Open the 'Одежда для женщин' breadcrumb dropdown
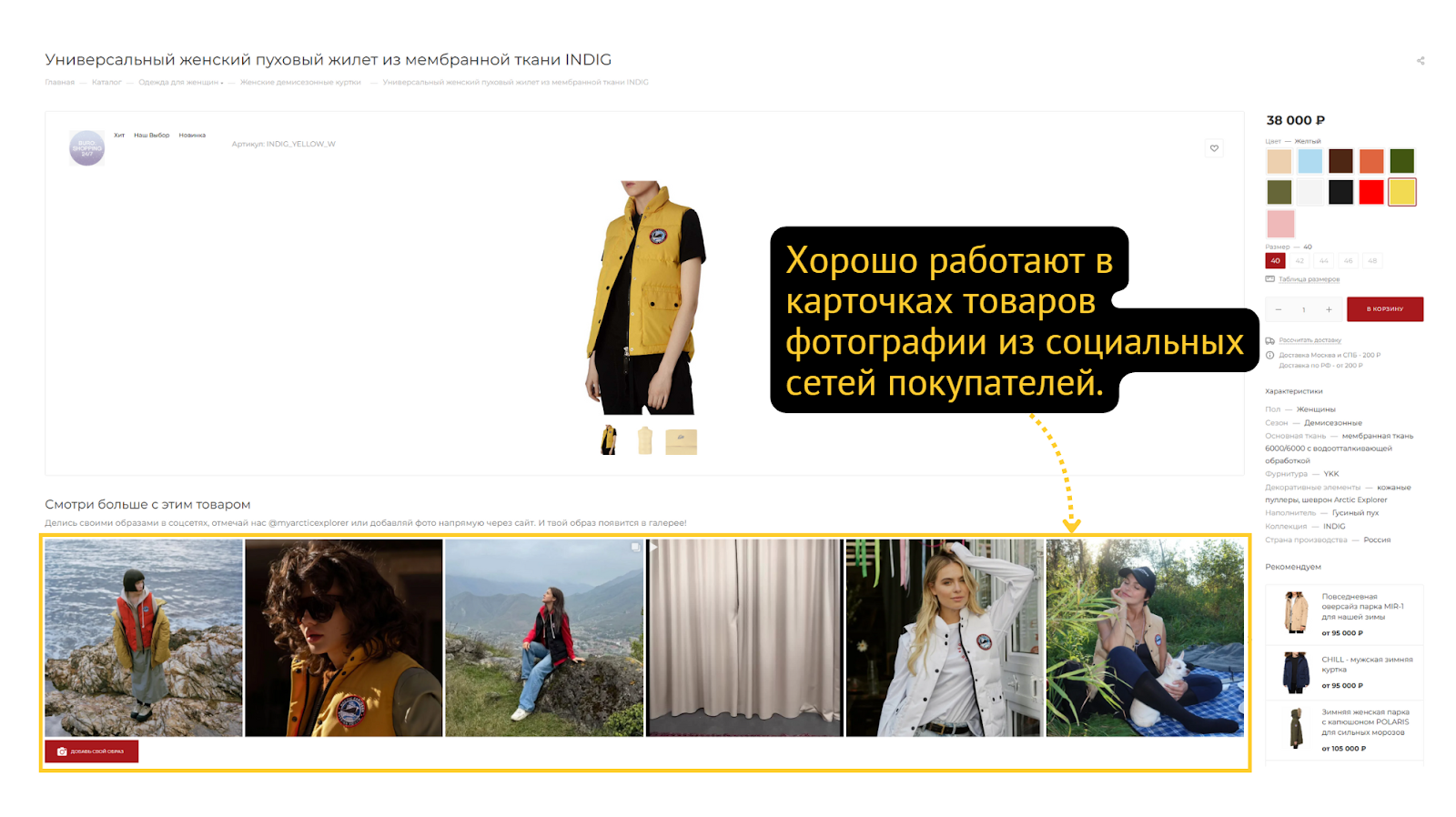 pyautogui.click(x=180, y=82)
